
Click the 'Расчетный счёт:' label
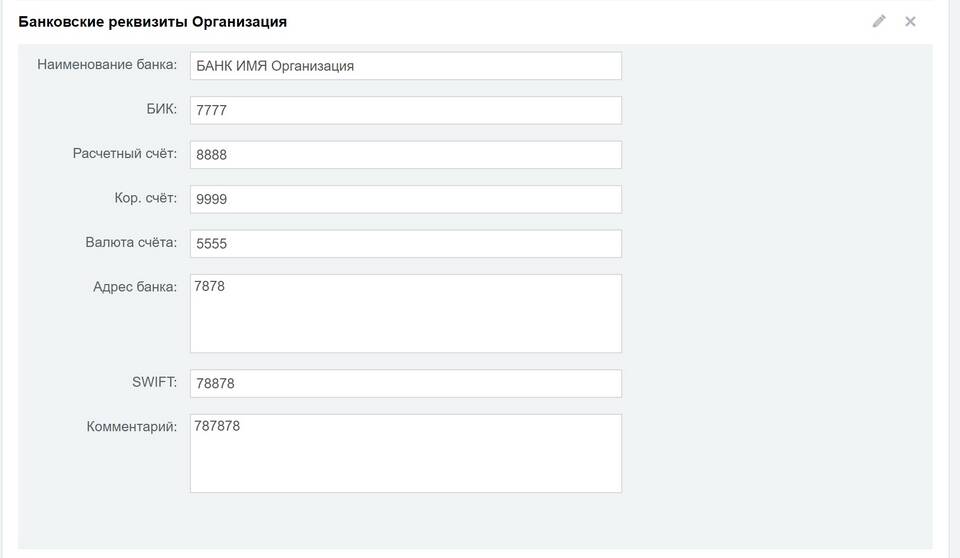pyautogui.click(x=125, y=154)
